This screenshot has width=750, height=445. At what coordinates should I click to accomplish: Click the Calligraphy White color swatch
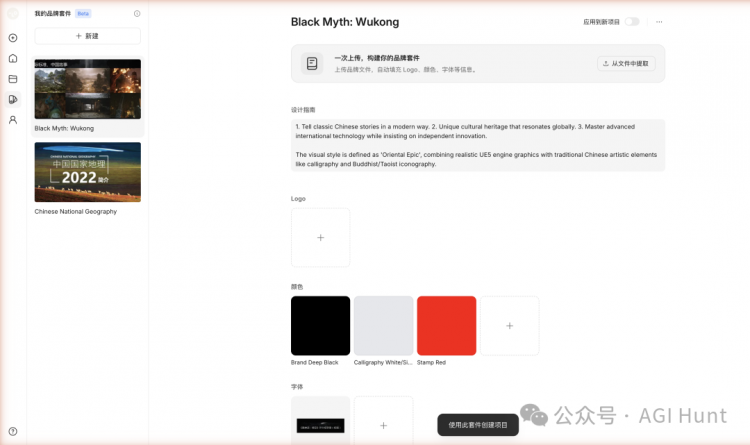384,325
